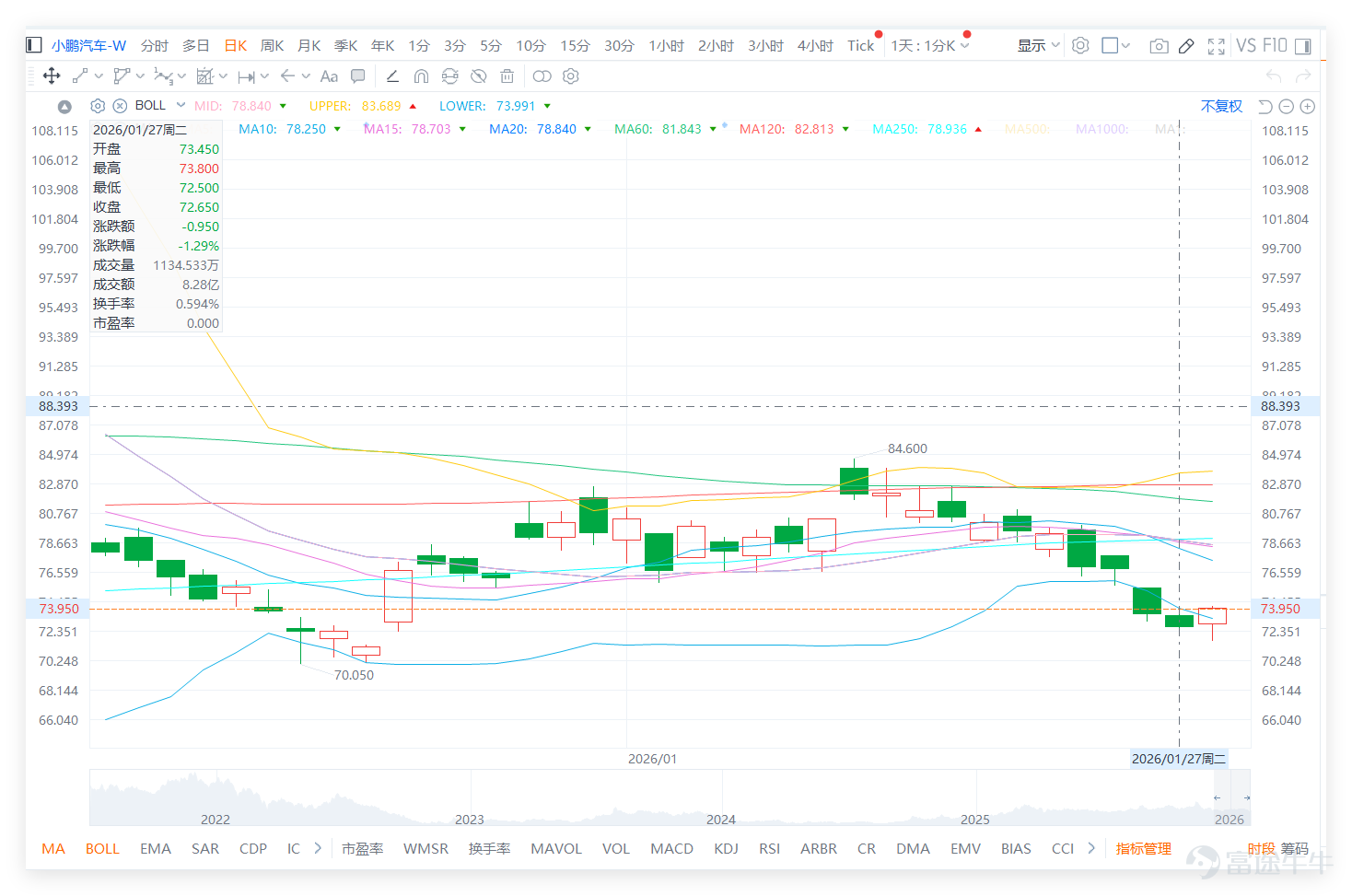Toggle the KDJ sub indicator
1352x896 pixels.
(727, 848)
